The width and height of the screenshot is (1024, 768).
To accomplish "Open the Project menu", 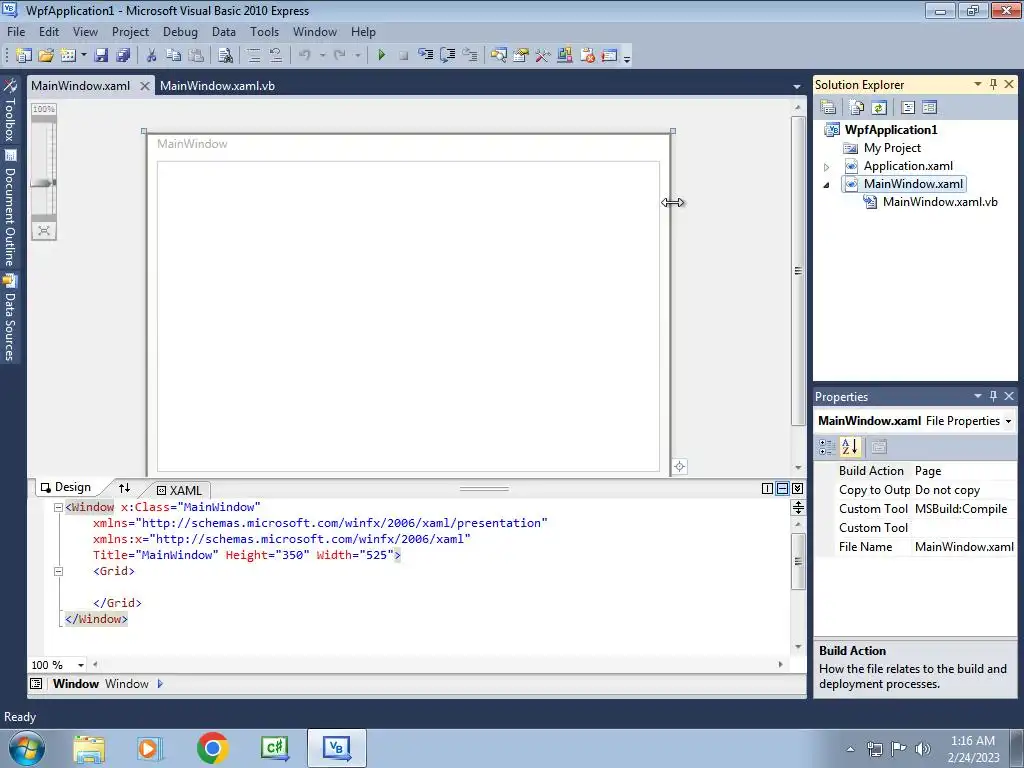I will [x=130, y=31].
